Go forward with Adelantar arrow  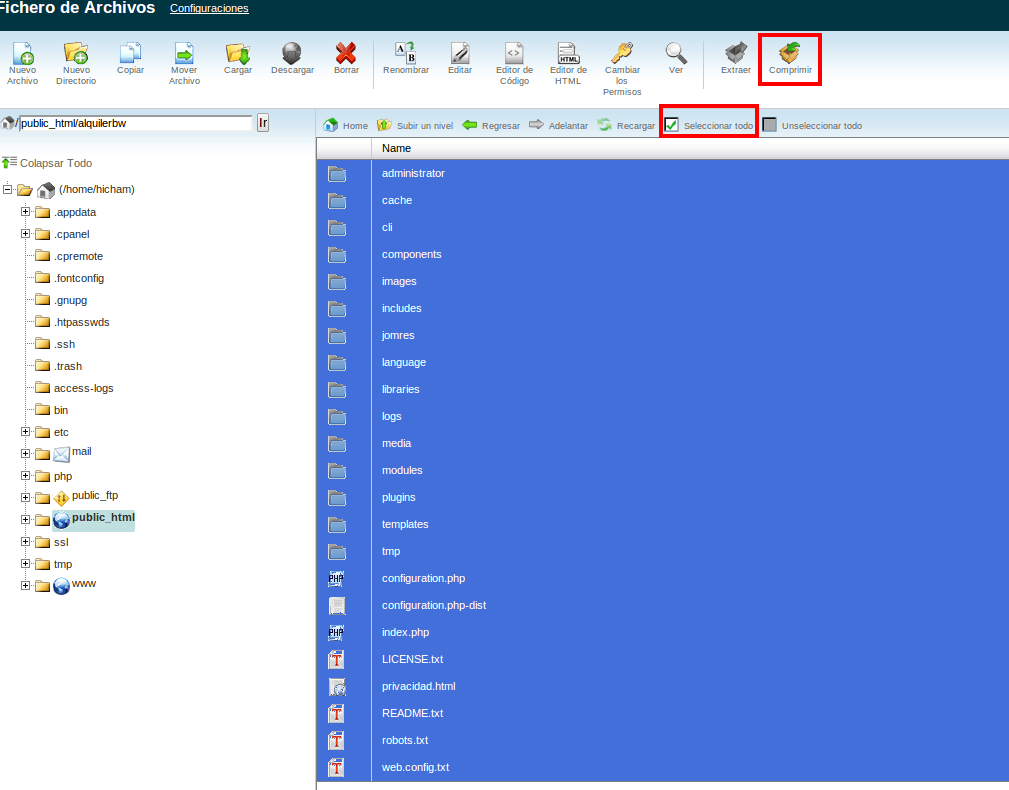point(559,125)
